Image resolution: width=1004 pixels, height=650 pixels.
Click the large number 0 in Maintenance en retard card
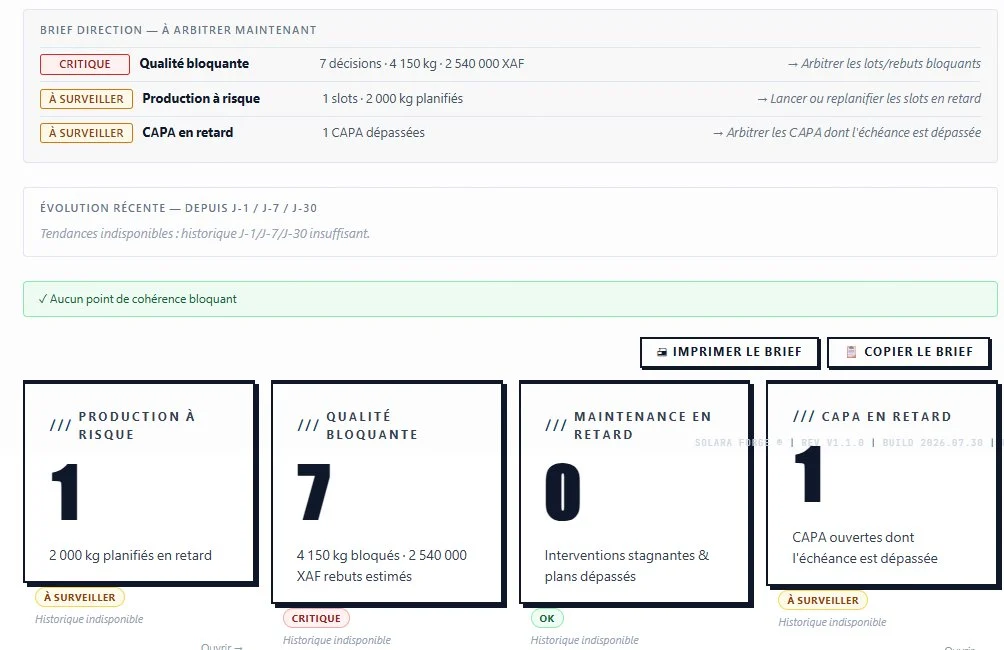click(563, 492)
